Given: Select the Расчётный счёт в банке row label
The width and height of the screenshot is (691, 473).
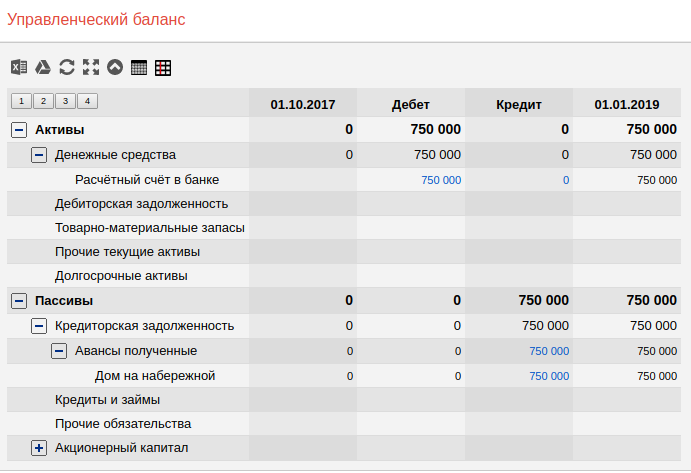Looking at the screenshot, I should tap(147, 180).
